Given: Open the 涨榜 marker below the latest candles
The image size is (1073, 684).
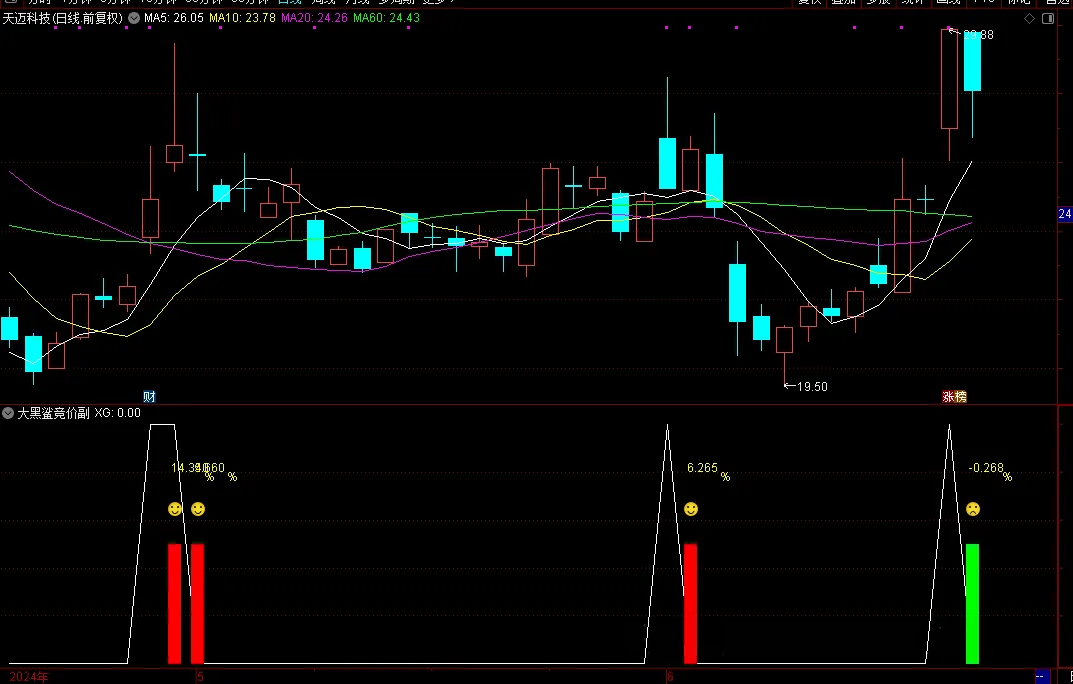Looking at the screenshot, I should pyautogui.click(x=954, y=397).
